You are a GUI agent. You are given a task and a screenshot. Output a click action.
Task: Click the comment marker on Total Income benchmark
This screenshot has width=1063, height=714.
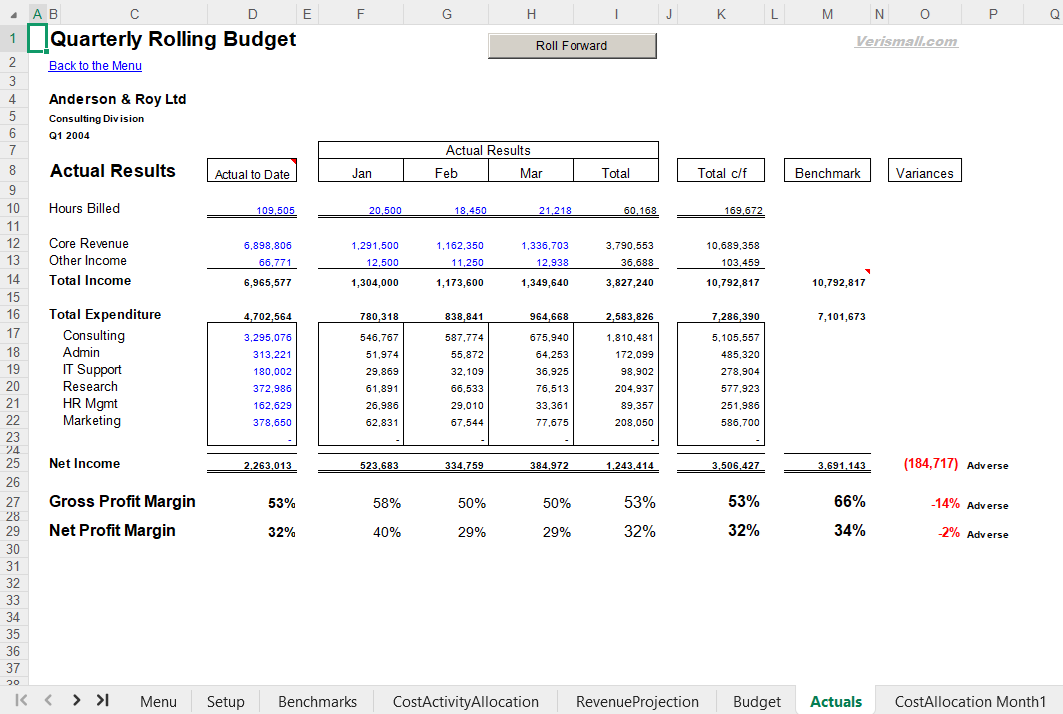point(866,270)
